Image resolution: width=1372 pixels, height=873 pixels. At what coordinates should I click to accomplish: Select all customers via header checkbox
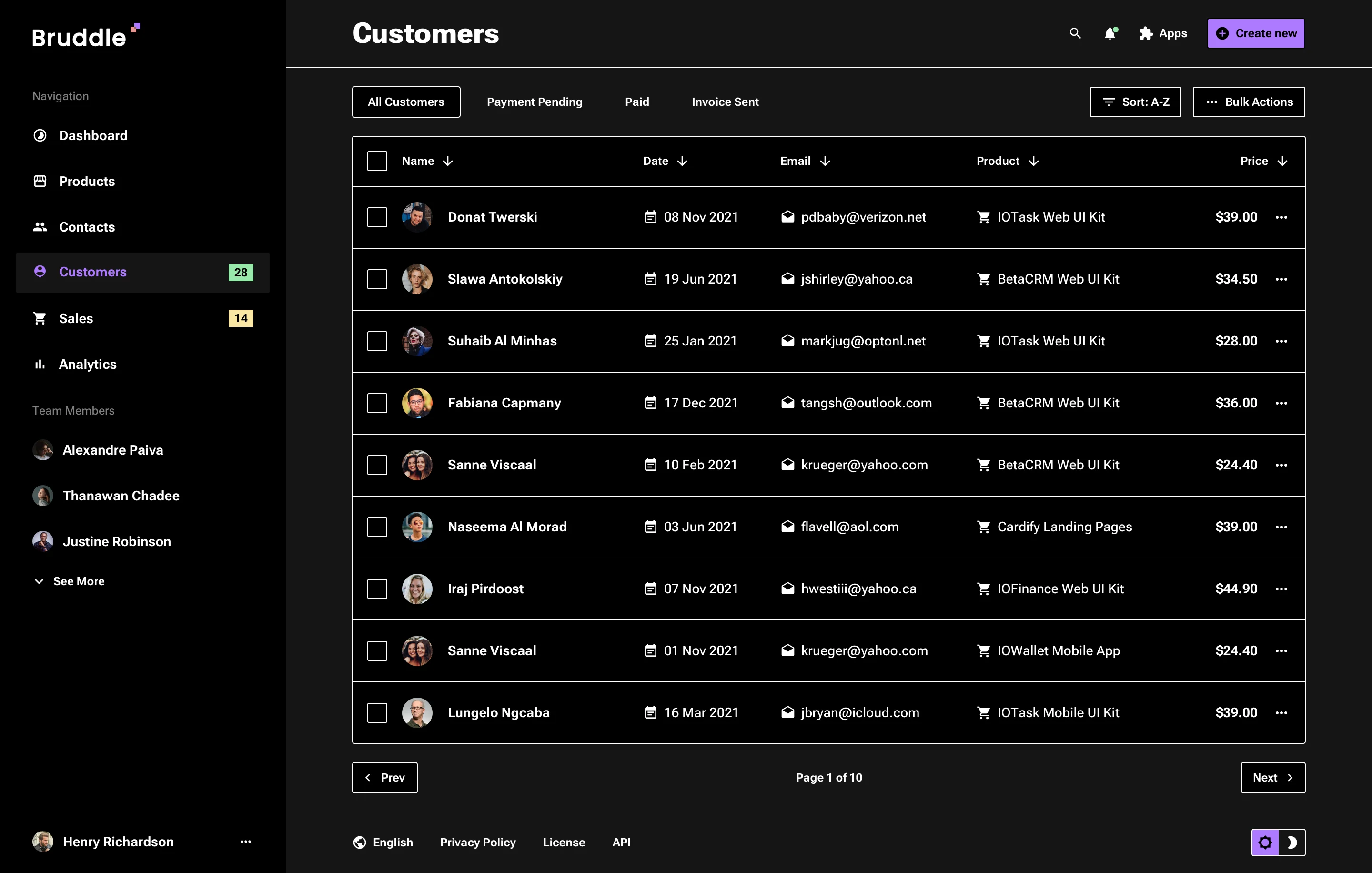click(x=377, y=161)
